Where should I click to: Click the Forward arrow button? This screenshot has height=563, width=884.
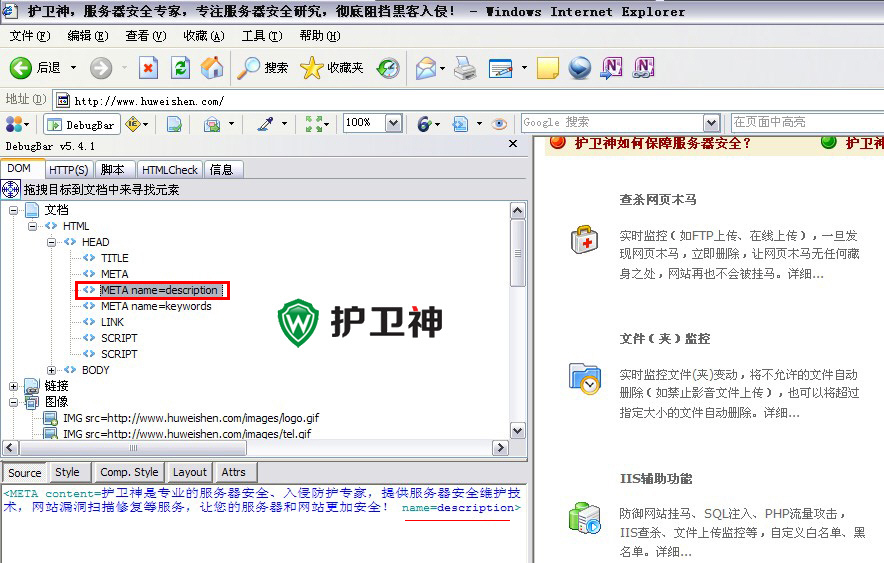[x=101, y=68]
